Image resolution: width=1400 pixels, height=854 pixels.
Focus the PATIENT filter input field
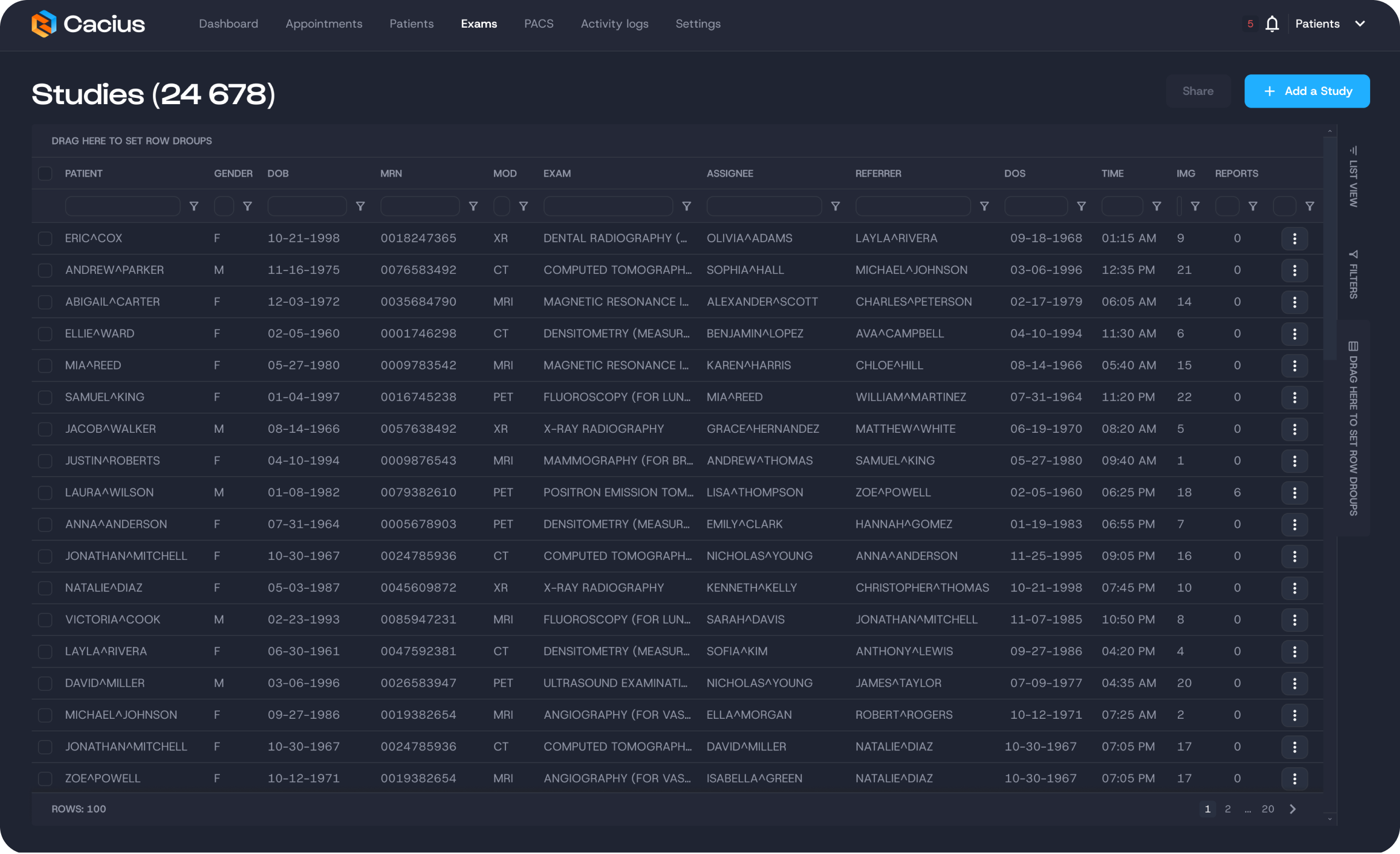pyautogui.click(x=123, y=206)
